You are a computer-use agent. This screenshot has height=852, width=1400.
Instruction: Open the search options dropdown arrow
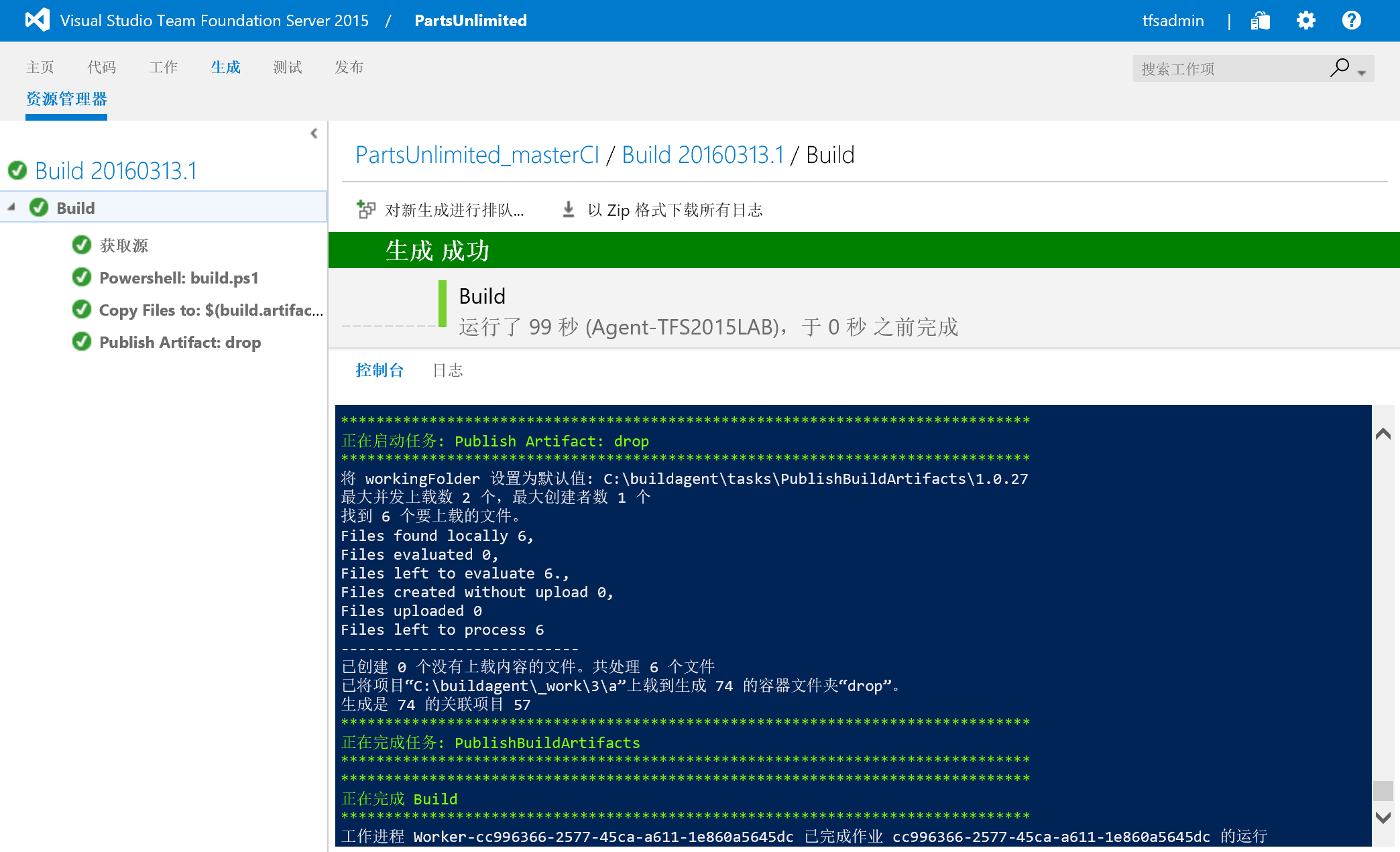(1362, 72)
